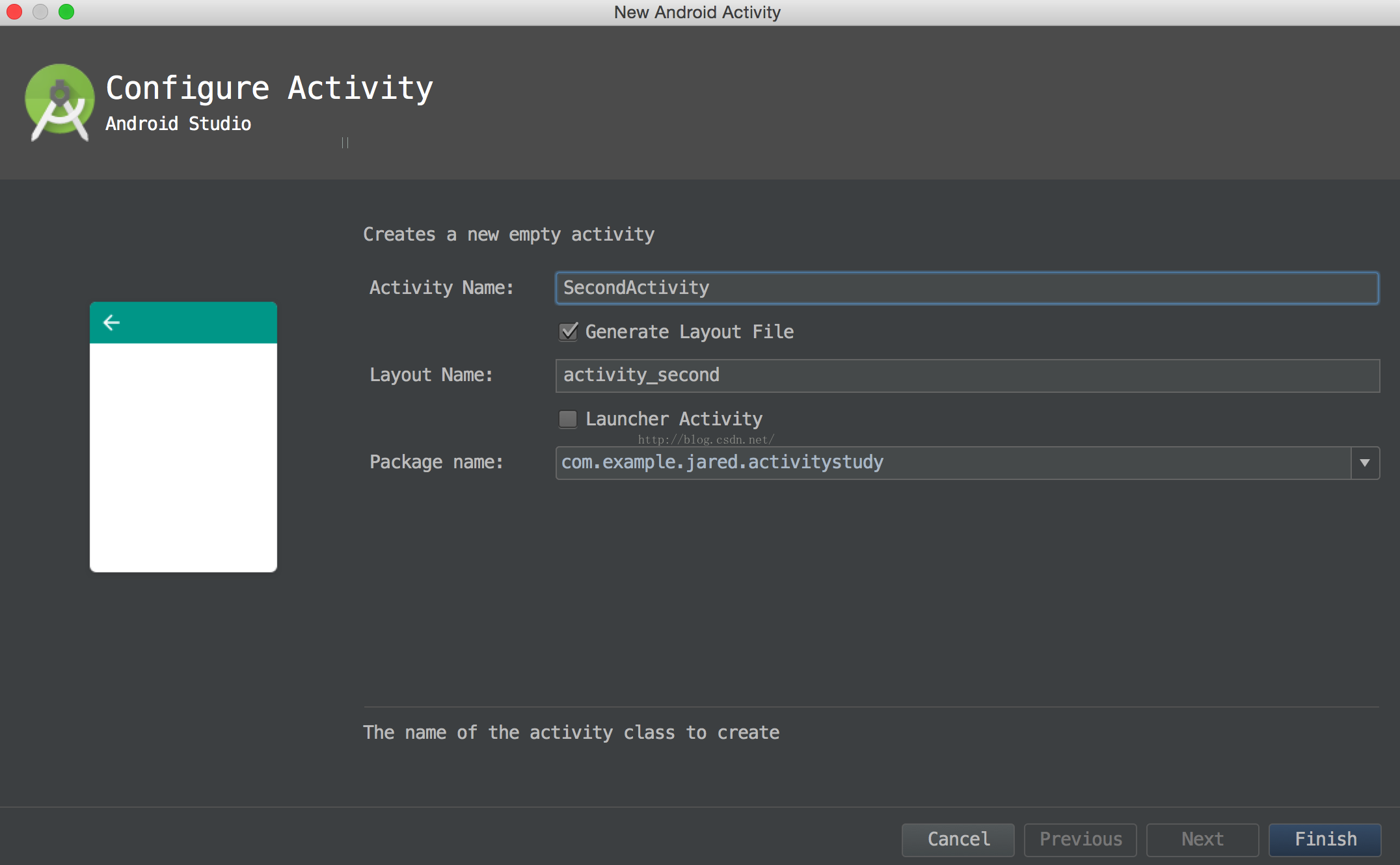Image resolution: width=1400 pixels, height=865 pixels.
Task: Click the back arrow icon on phone preview
Action: tap(112, 322)
